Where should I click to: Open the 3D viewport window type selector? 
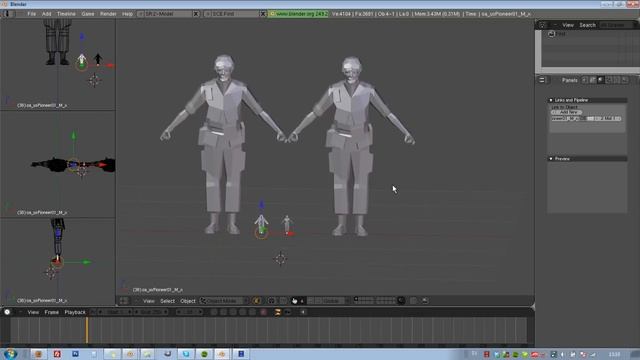(x=124, y=301)
